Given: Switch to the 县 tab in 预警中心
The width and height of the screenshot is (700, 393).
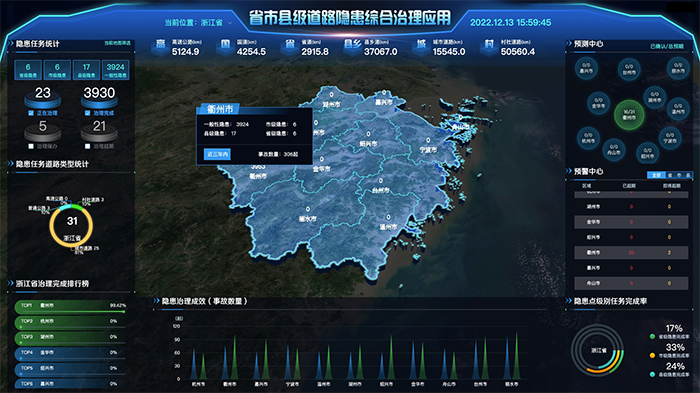Looking at the screenshot, I should pos(688,175).
